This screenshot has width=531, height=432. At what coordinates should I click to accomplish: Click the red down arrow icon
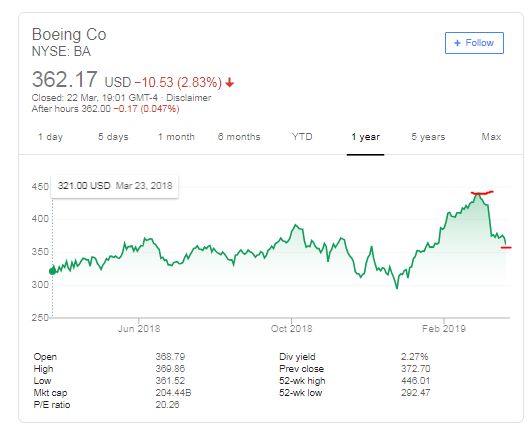tap(230, 83)
